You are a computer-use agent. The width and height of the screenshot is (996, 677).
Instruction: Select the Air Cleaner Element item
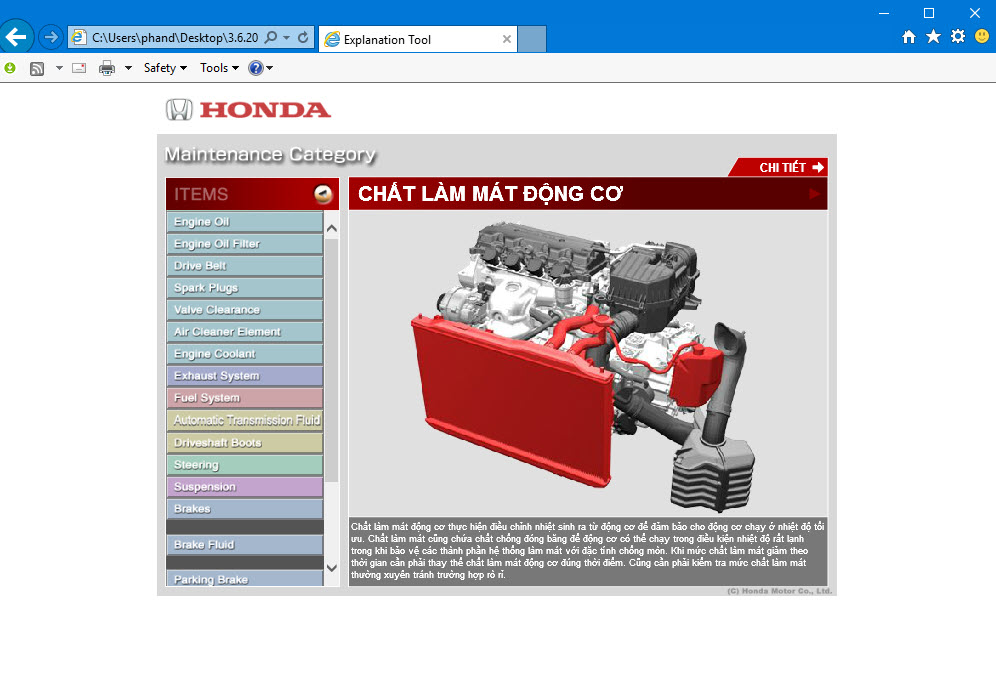[245, 332]
